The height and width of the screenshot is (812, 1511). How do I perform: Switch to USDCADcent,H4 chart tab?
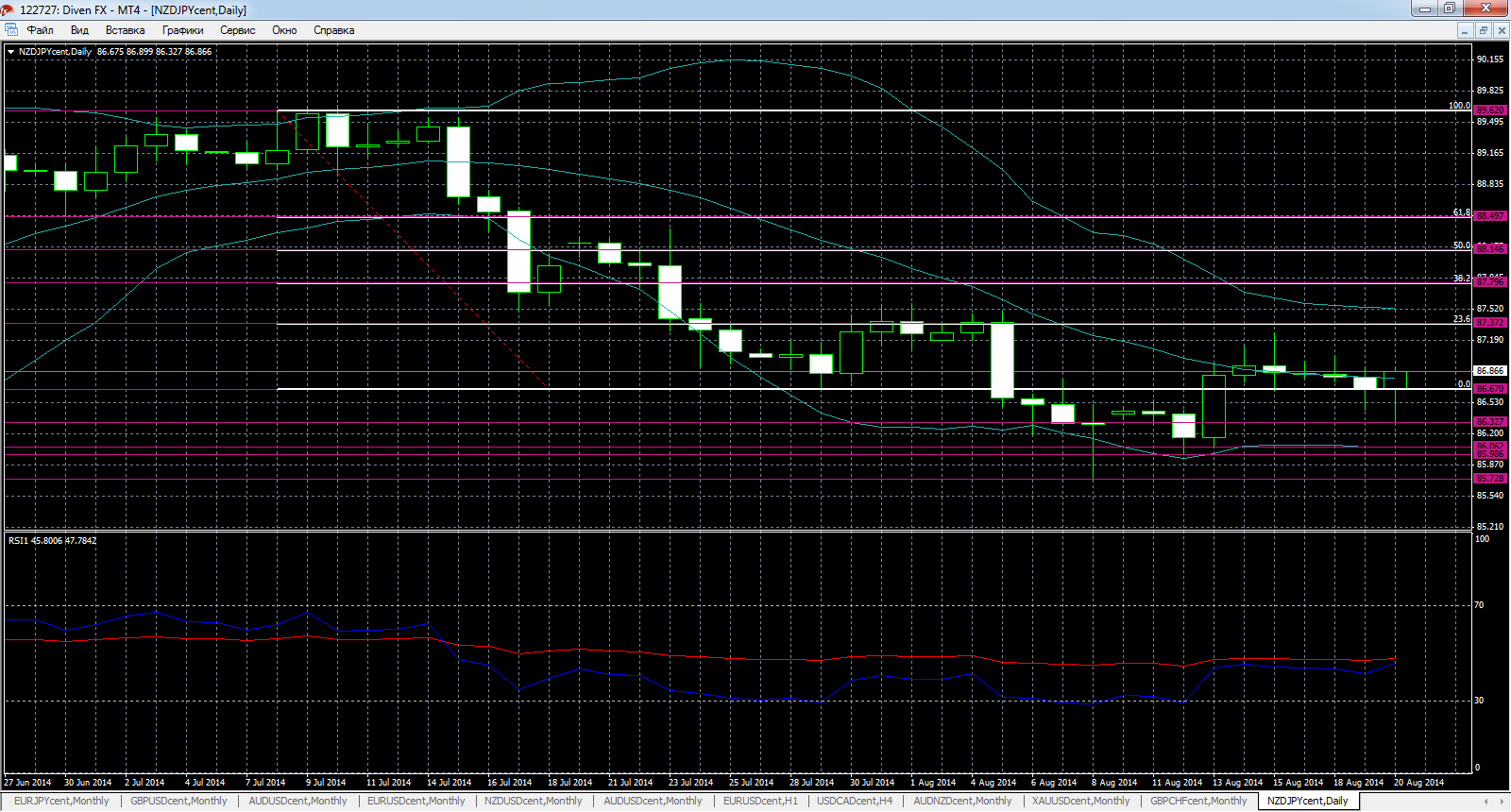click(x=854, y=801)
